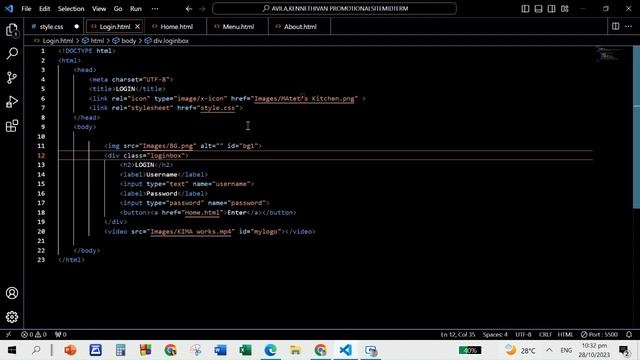Open the Run menu

[x=136, y=9]
